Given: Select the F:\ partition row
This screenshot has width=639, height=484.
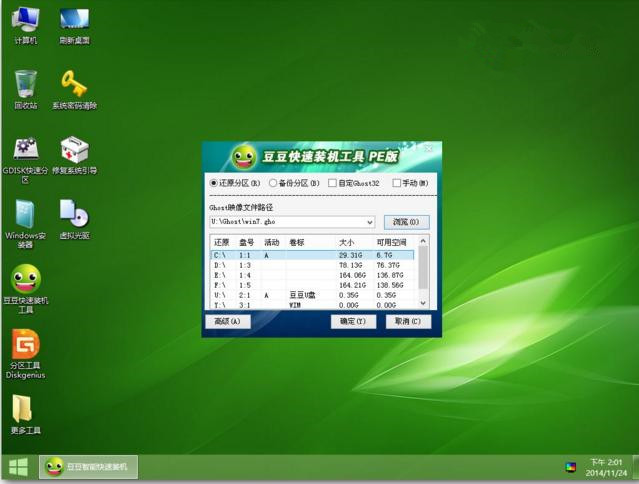Looking at the screenshot, I should pyautogui.click(x=313, y=285).
